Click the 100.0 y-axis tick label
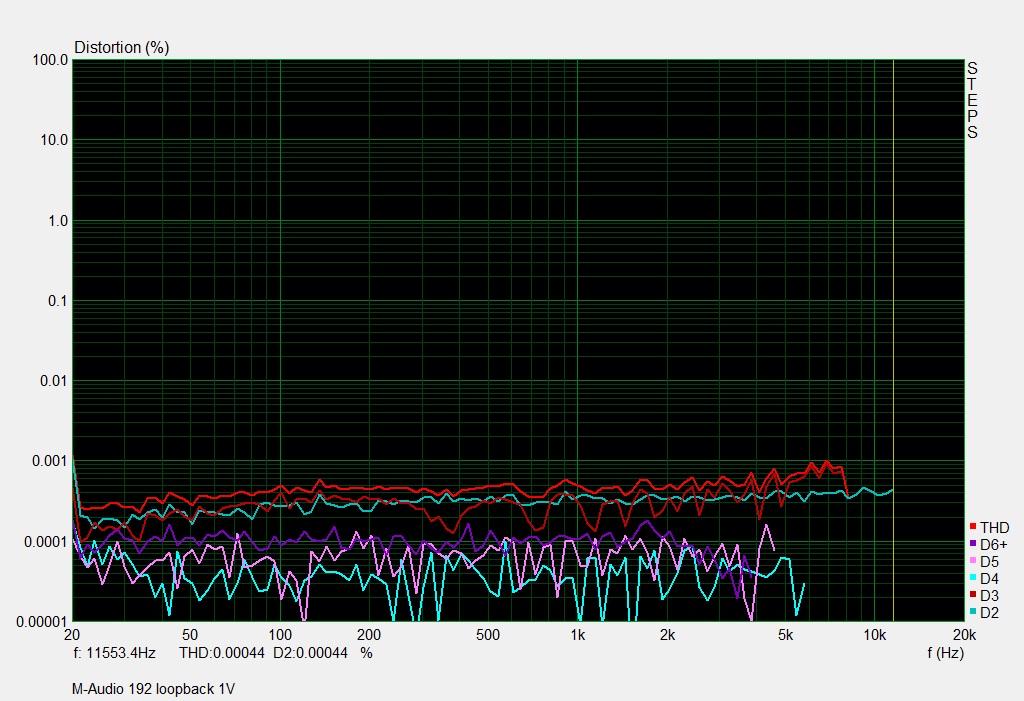This screenshot has width=1024, height=701. pyautogui.click(x=50, y=60)
